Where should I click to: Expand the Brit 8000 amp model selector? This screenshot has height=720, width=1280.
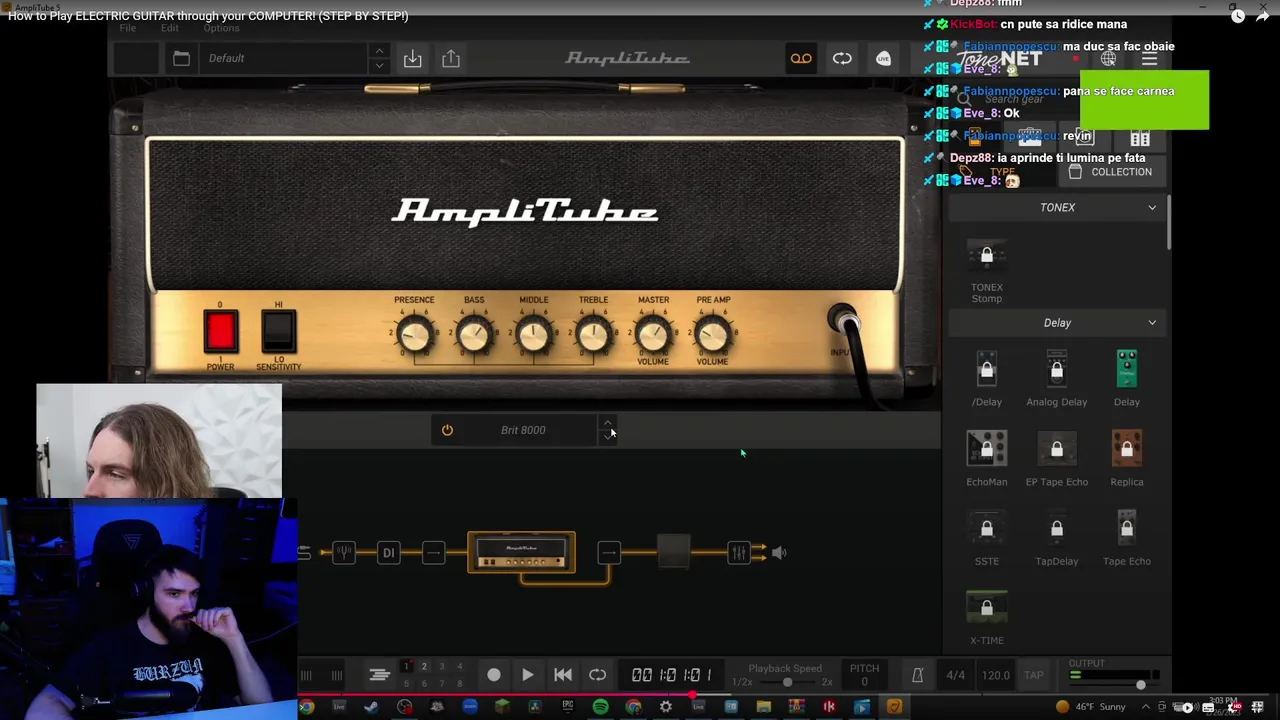point(608,430)
